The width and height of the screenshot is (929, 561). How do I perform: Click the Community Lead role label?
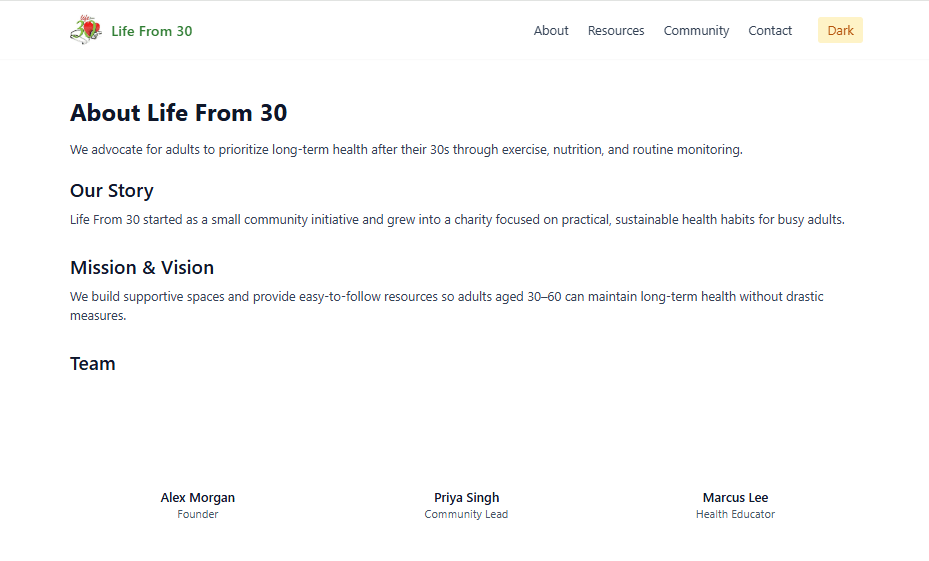pyautogui.click(x=466, y=514)
